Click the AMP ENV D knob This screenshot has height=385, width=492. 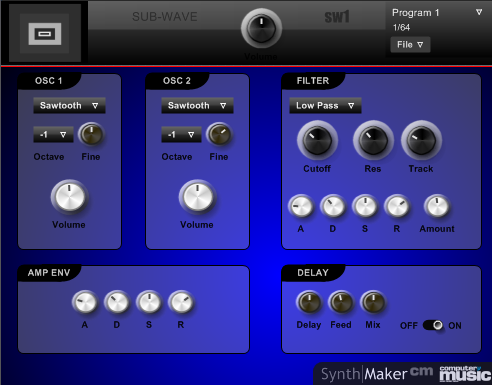pyautogui.click(x=117, y=302)
